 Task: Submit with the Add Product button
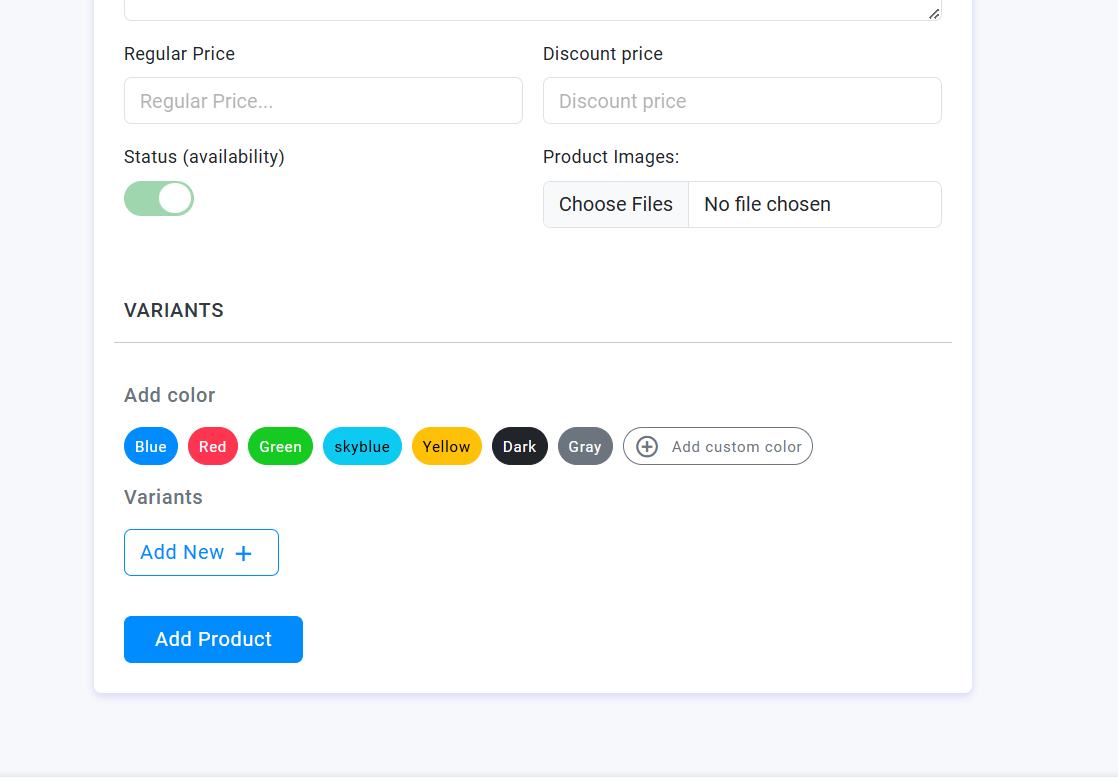pos(213,639)
